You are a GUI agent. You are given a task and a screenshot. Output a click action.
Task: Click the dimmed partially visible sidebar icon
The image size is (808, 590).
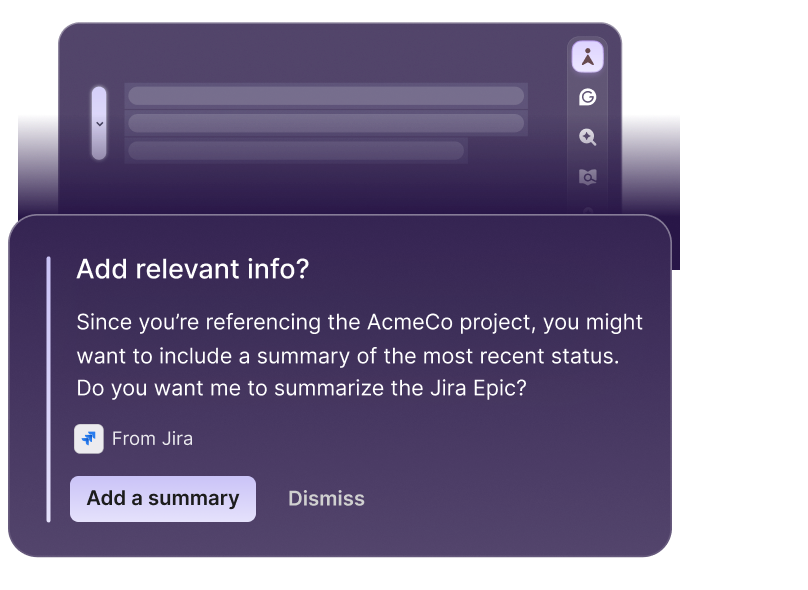point(588,209)
